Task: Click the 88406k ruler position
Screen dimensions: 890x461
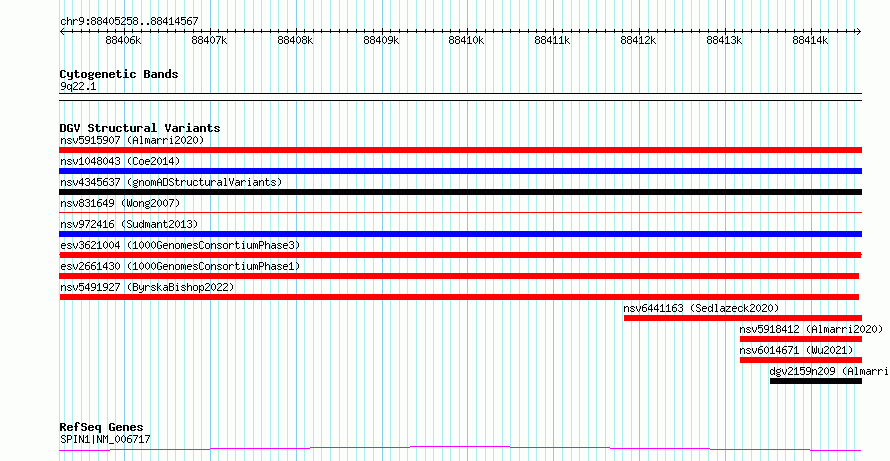Action: coord(124,40)
